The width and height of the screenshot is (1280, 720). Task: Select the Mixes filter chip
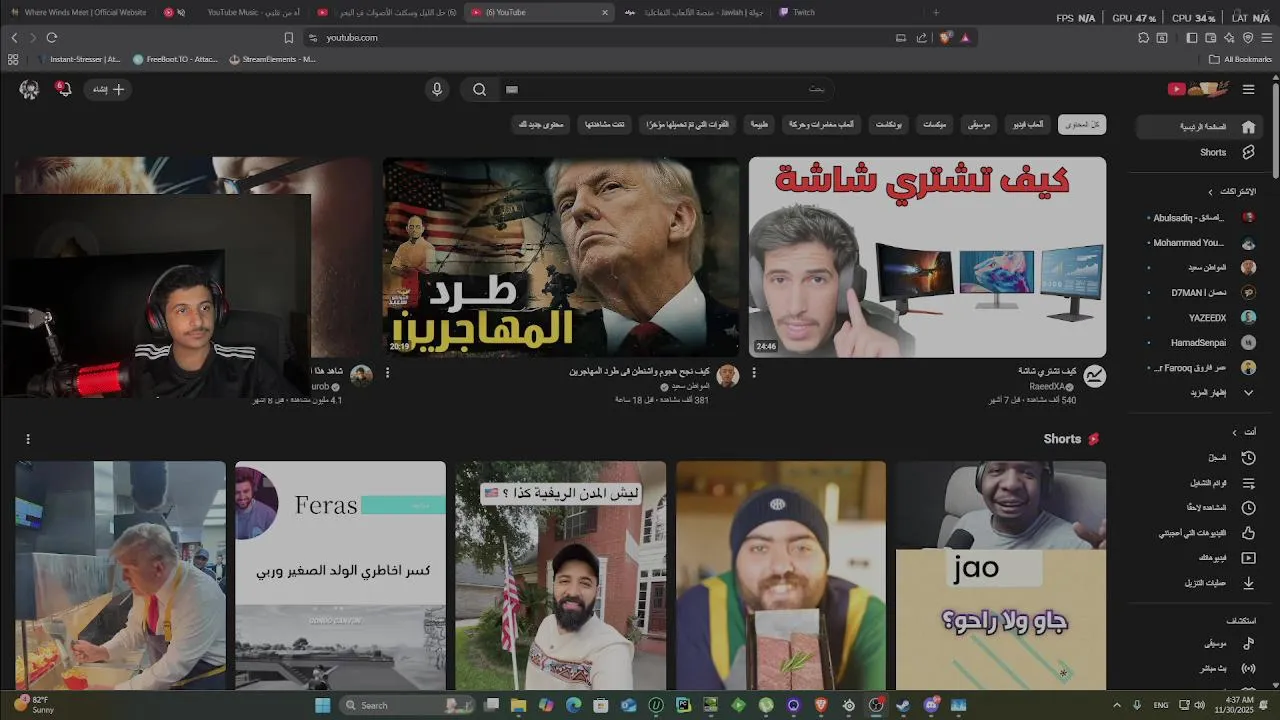click(934, 125)
